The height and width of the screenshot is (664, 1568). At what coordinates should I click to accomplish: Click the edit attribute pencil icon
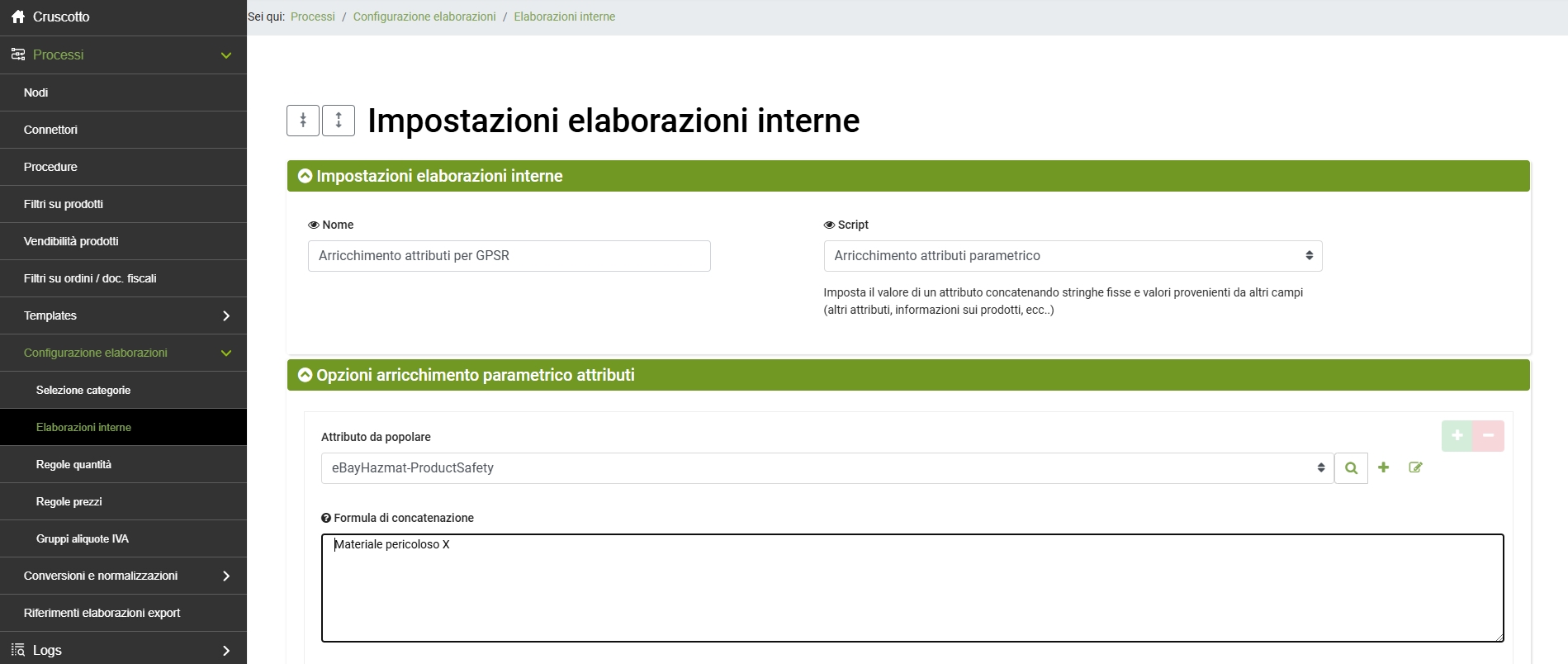click(x=1415, y=467)
